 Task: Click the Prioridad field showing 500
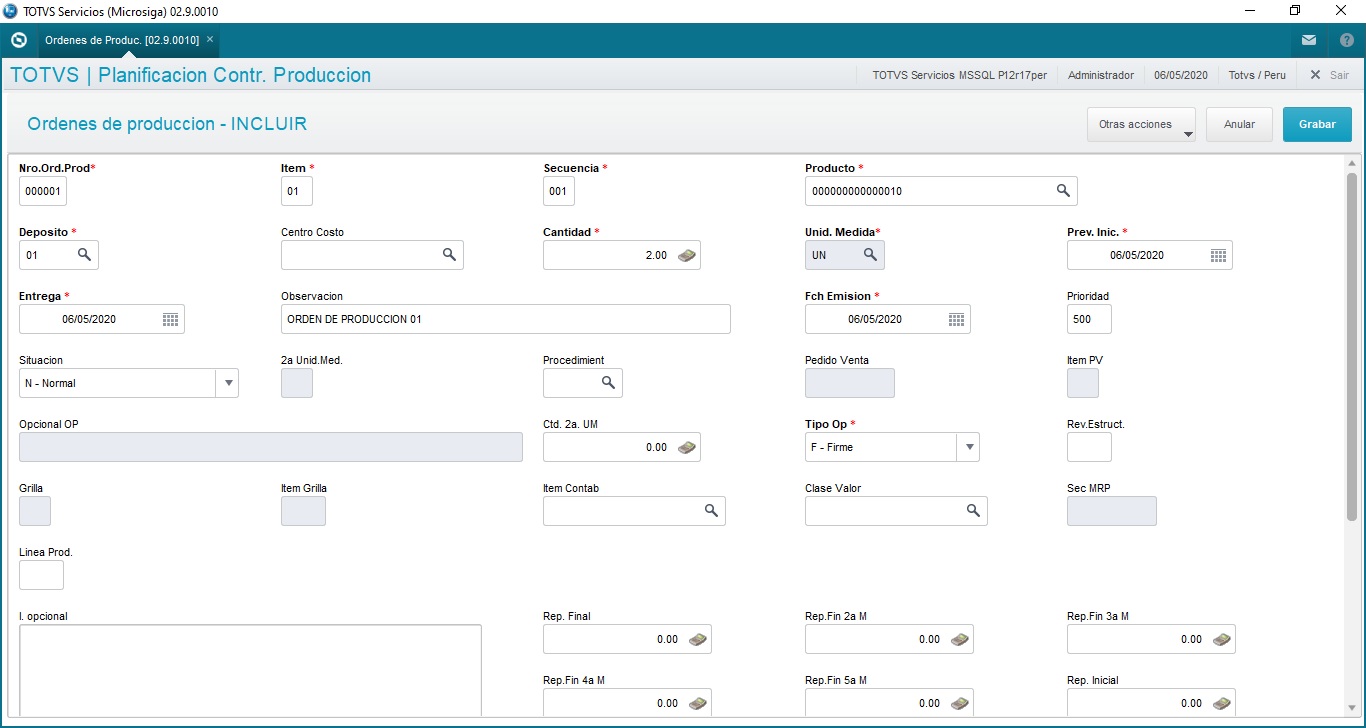point(1089,319)
